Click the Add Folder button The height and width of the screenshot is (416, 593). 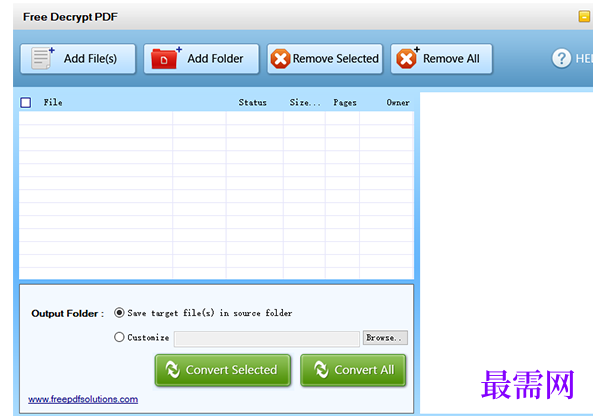[201, 59]
